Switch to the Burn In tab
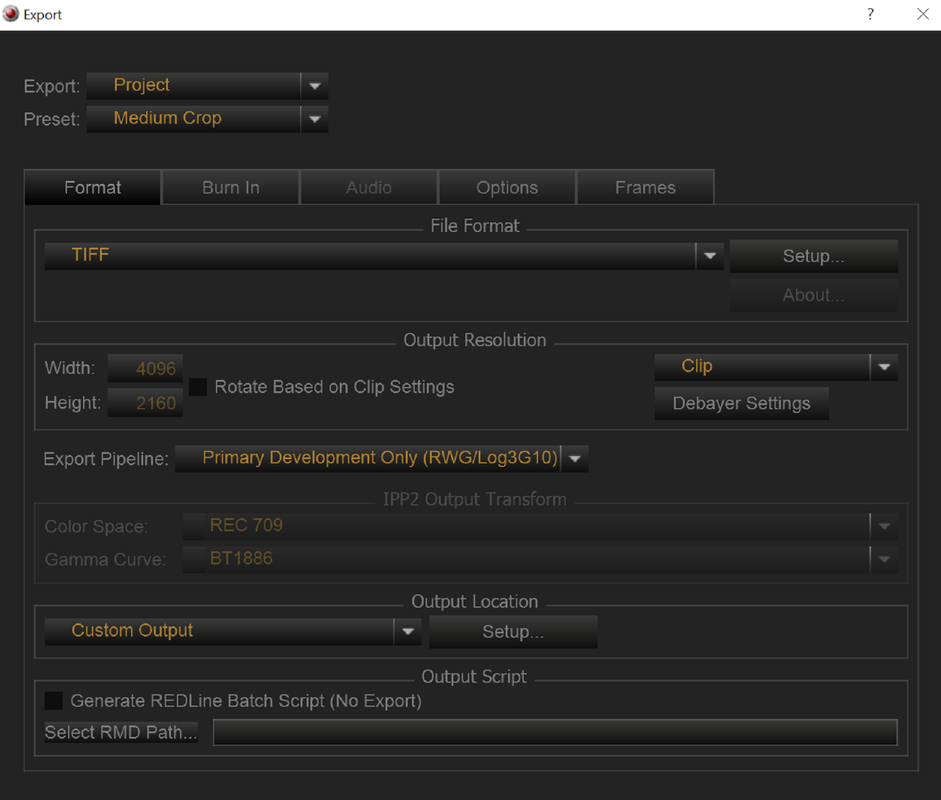Image resolution: width=941 pixels, height=800 pixels. pos(230,187)
